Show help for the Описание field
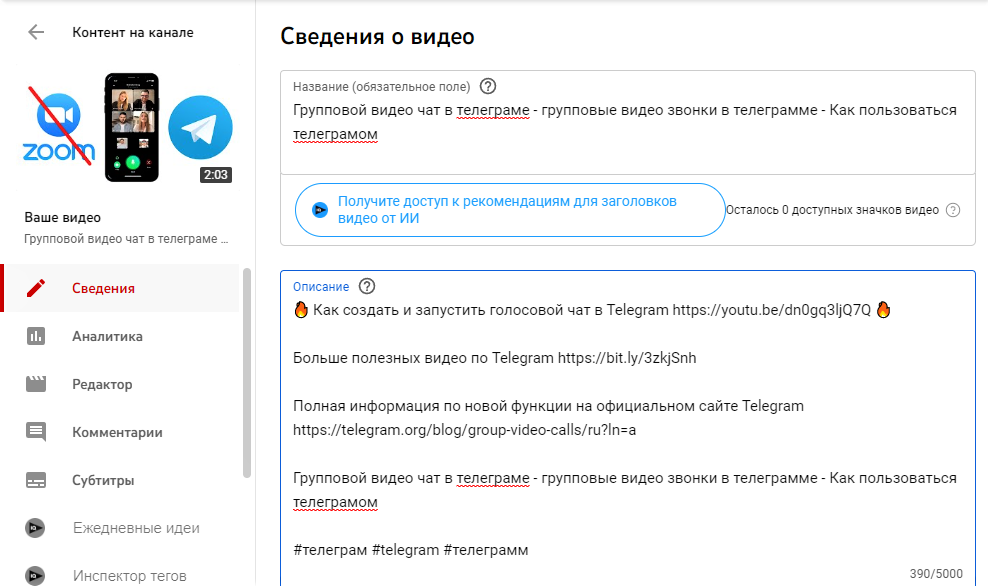The image size is (988, 586). point(367,286)
